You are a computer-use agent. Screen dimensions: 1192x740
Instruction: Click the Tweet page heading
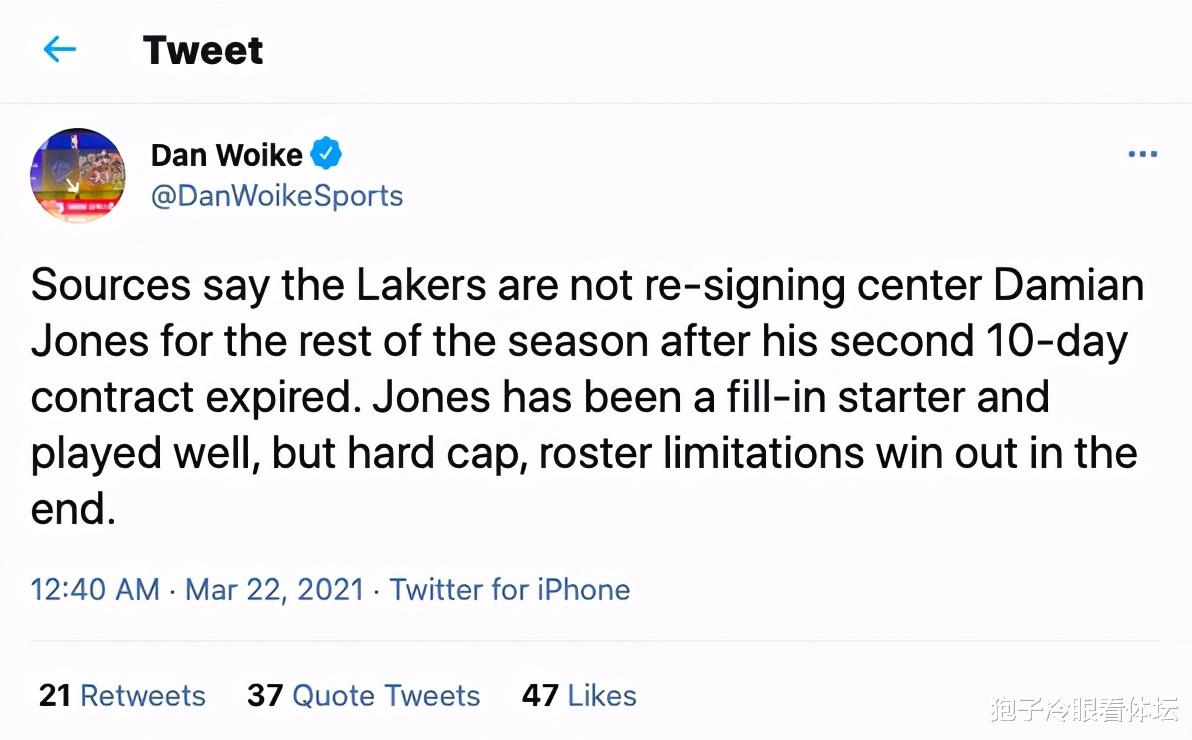pyautogui.click(x=203, y=50)
